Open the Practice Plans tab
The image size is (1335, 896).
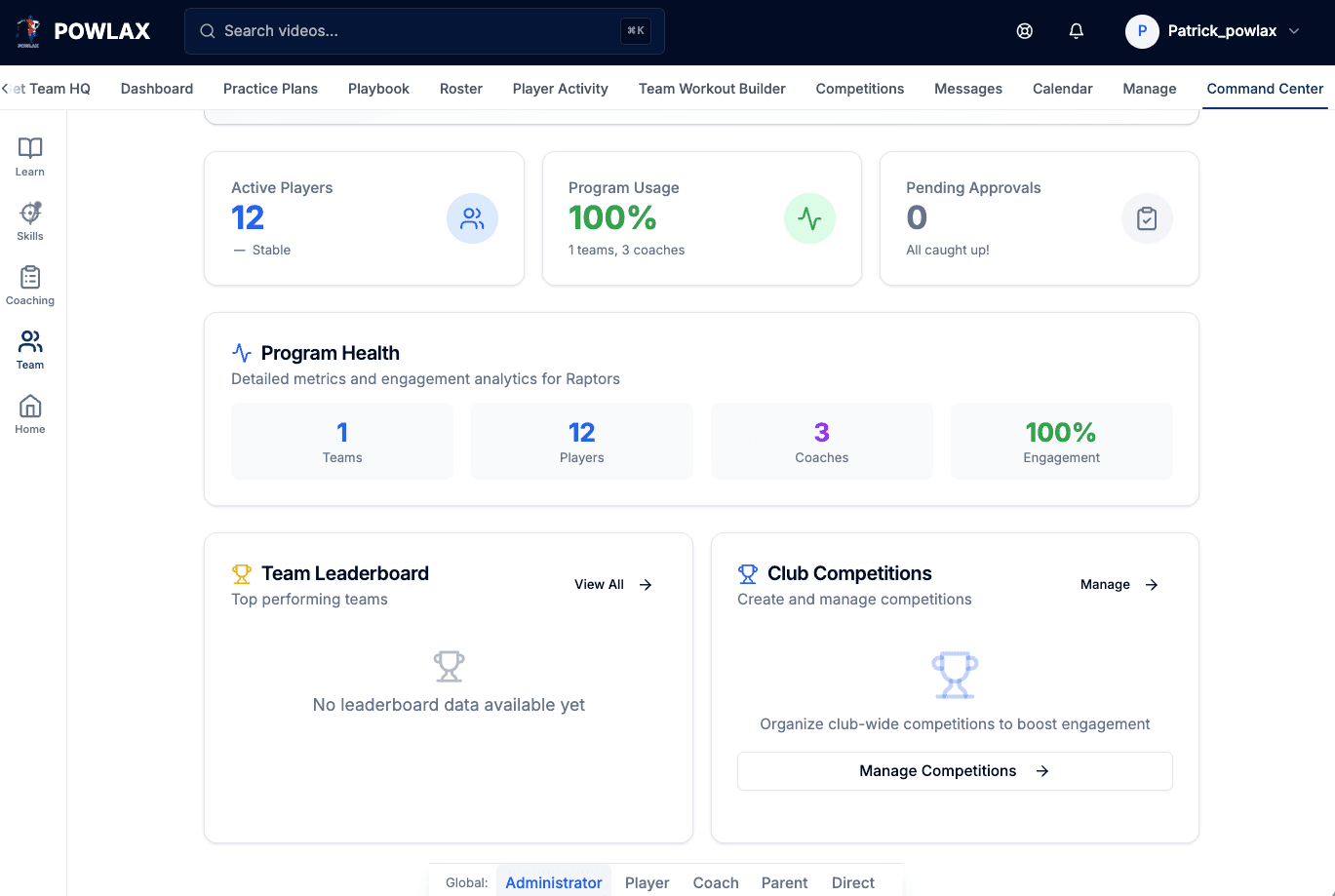pyautogui.click(x=270, y=89)
